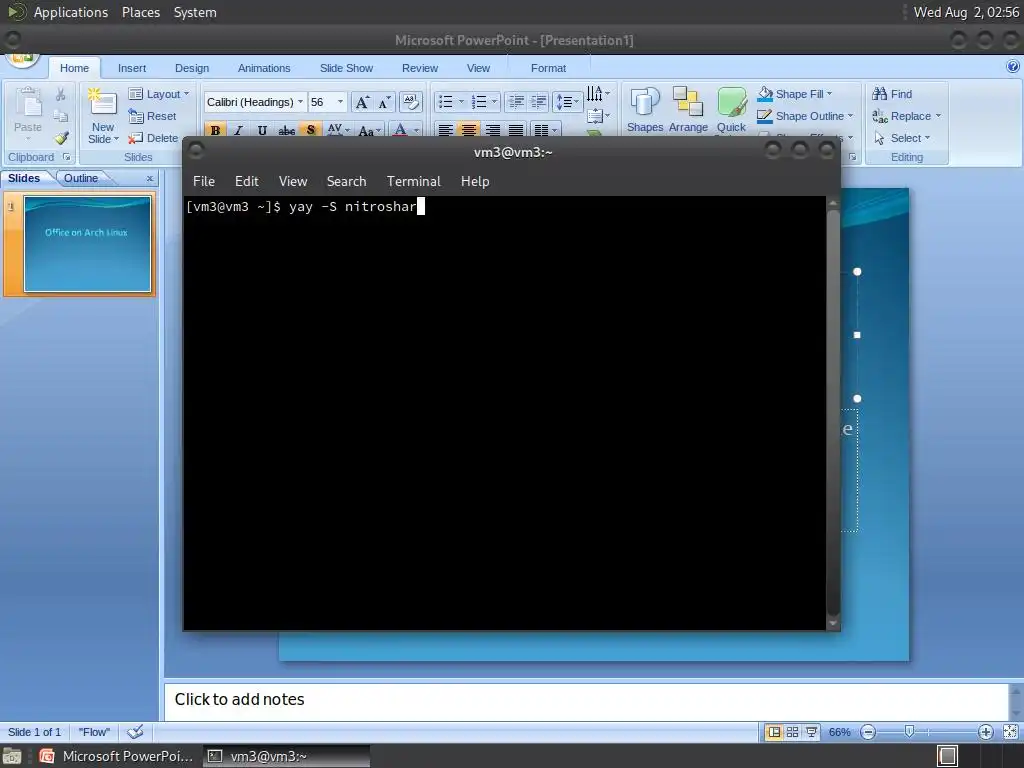
Task: Open the Clipboard dialog launcher
Action: pyautogui.click(x=67, y=157)
